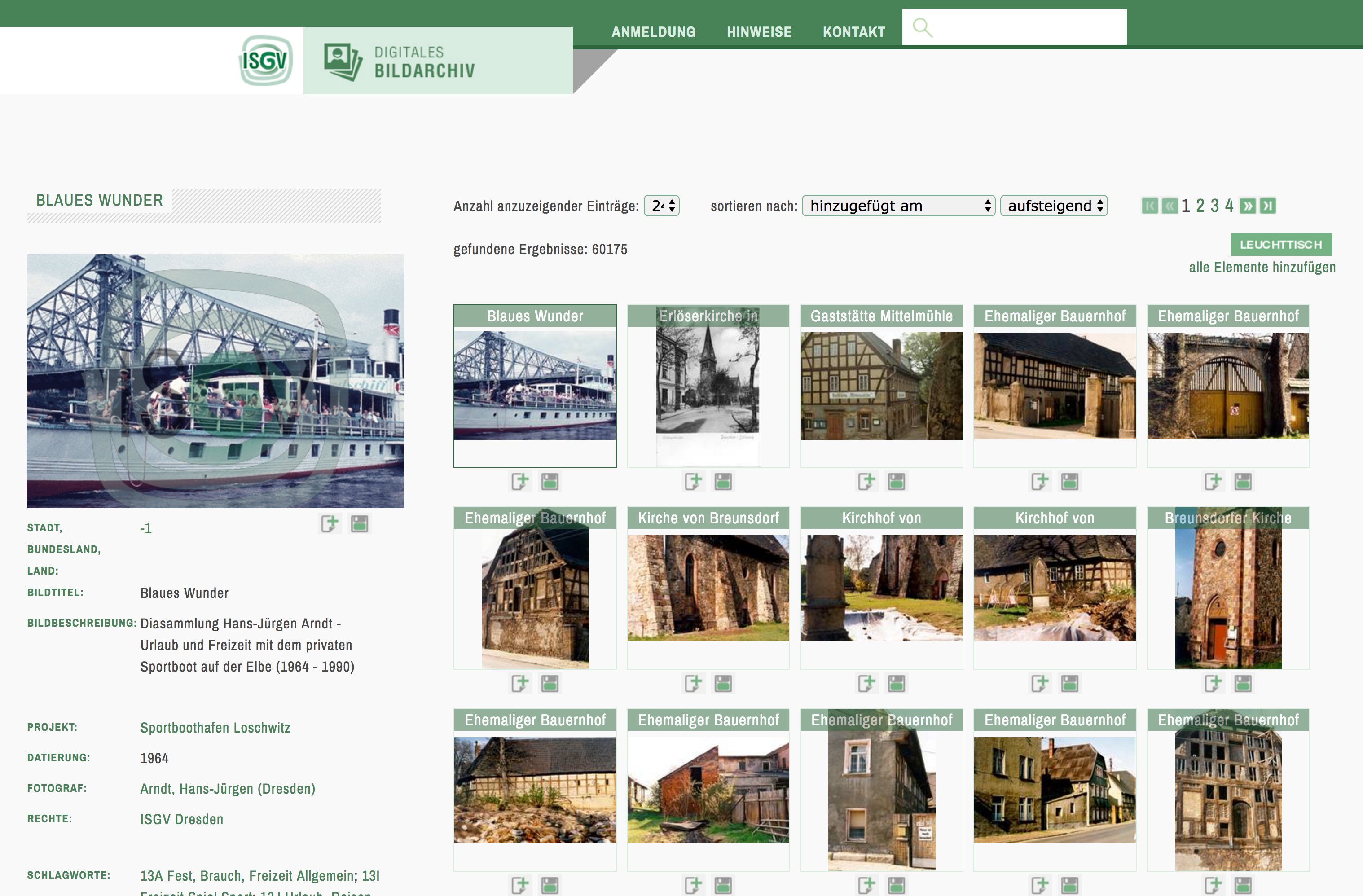Open the Hinweise menu item

[759, 32]
